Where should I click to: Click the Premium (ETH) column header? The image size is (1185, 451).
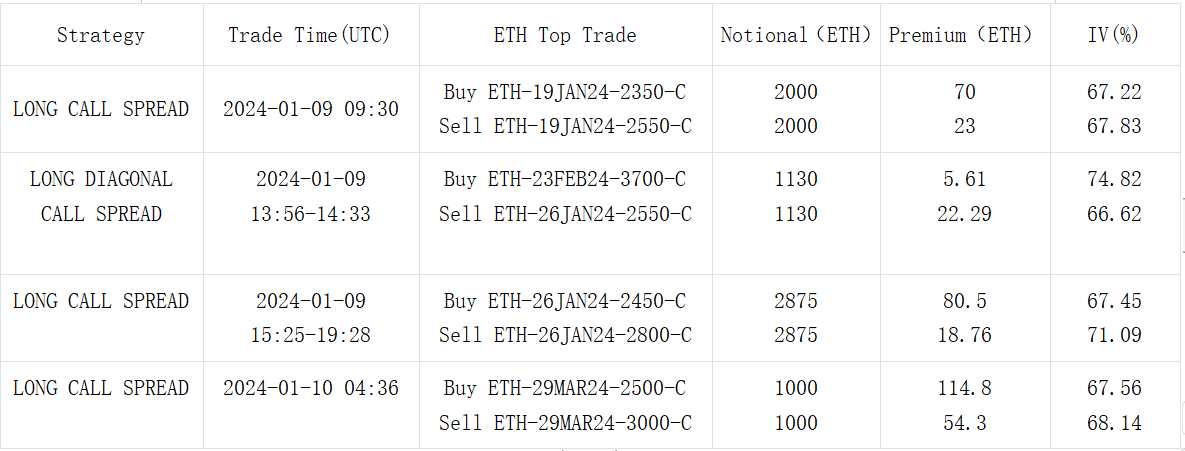[960, 35]
